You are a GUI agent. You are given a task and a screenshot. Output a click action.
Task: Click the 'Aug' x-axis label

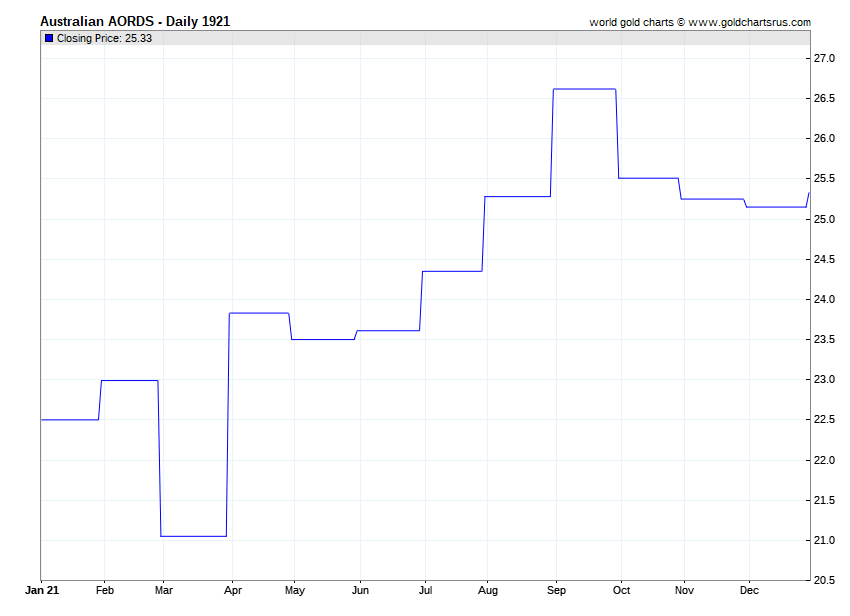click(487, 591)
